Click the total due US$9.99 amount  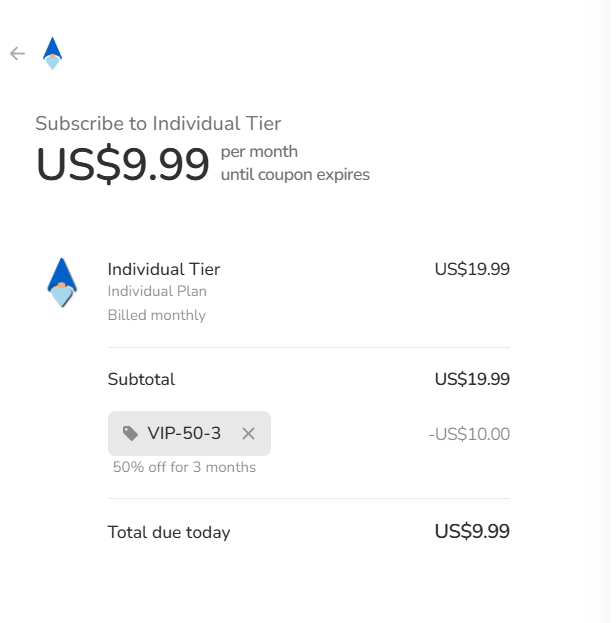472,531
